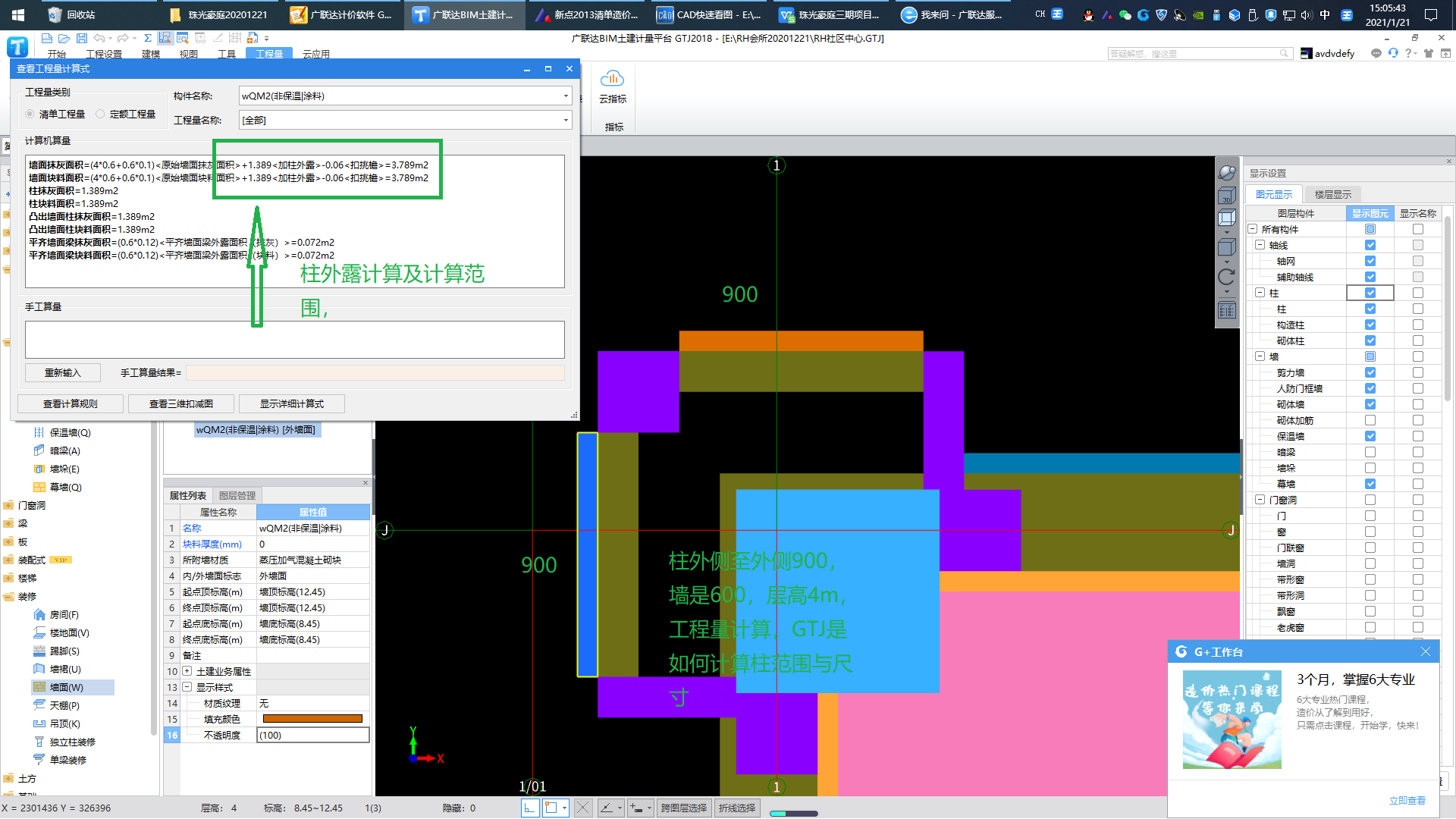Click the wireframe box view icon
Viewport: 1456px width, 819px height.
coord(1226,219)
